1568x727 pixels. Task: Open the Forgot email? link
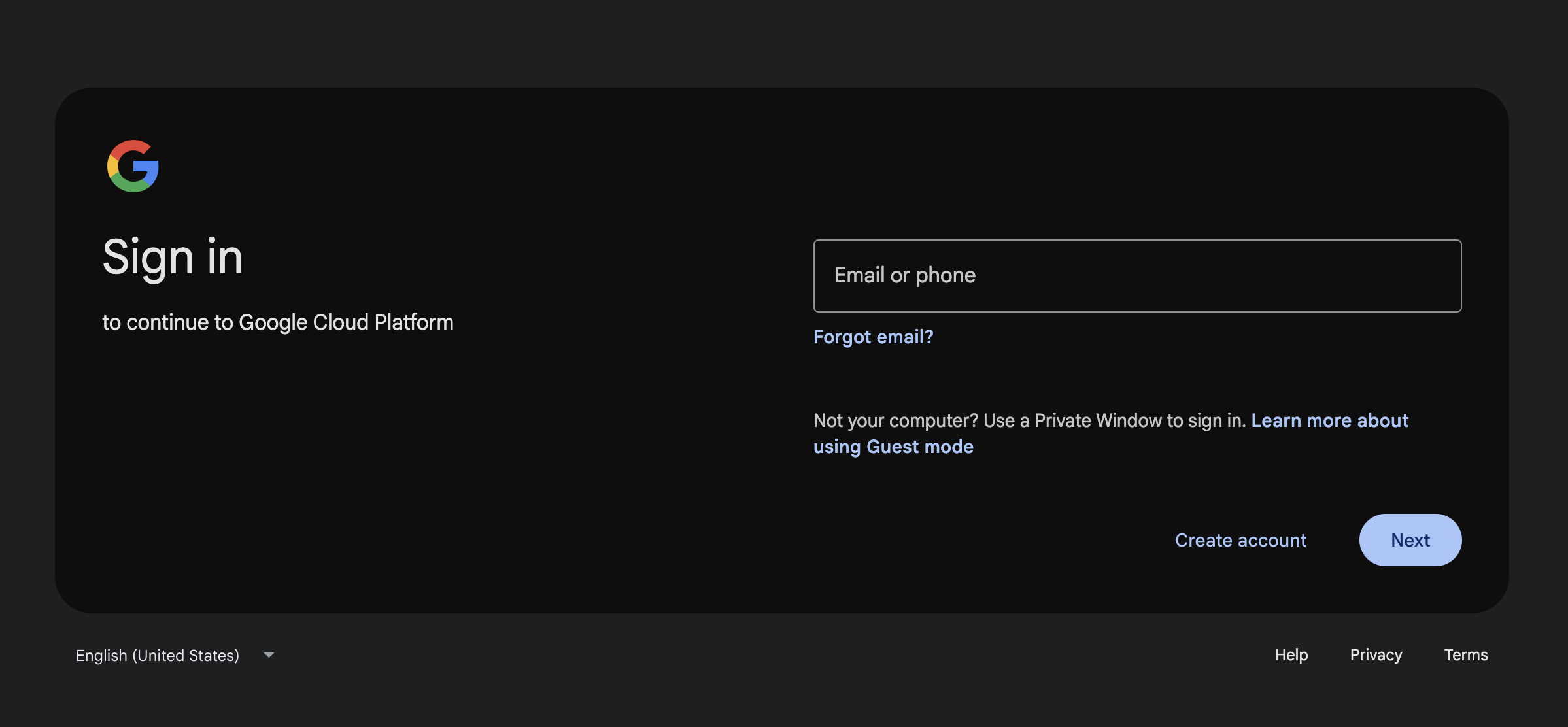[x=873, y=337]
